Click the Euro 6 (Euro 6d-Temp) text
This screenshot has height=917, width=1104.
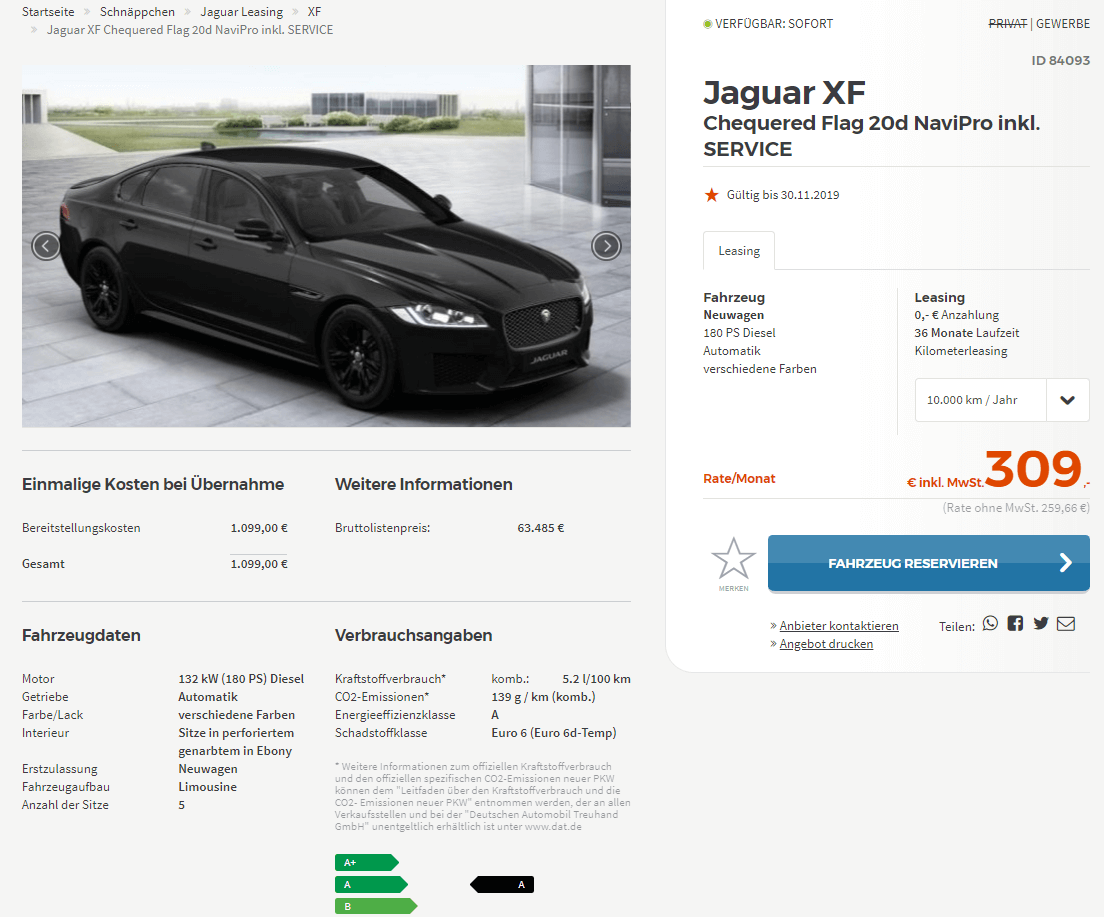[554, 732]
